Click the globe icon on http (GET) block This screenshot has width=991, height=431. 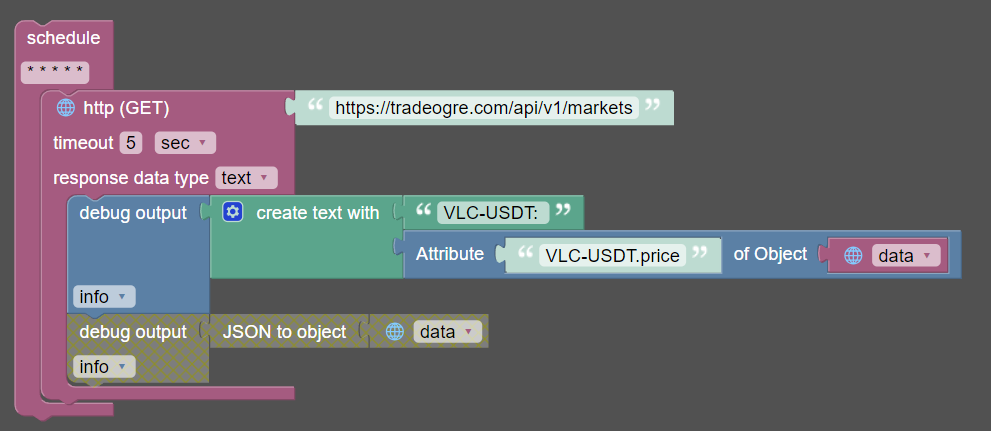[x=66, y=108]
